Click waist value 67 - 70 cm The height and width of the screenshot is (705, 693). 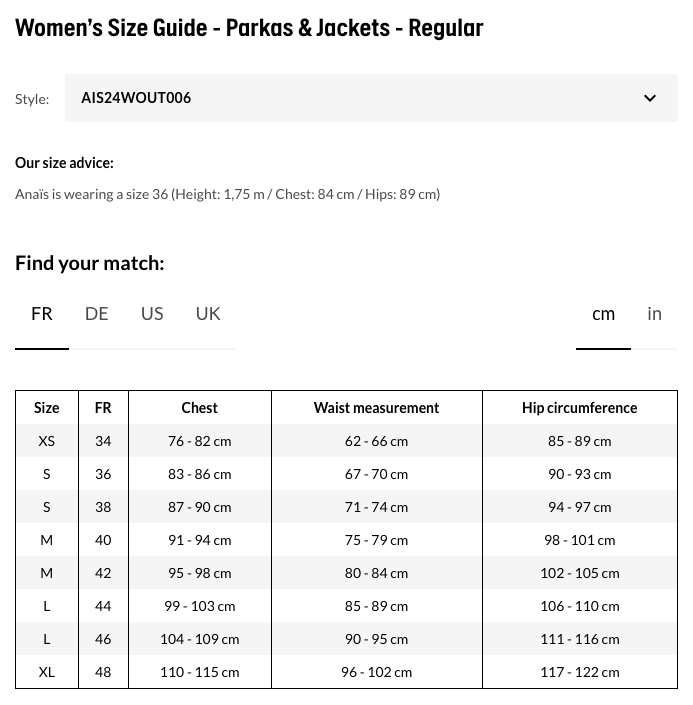coord(376,474)
